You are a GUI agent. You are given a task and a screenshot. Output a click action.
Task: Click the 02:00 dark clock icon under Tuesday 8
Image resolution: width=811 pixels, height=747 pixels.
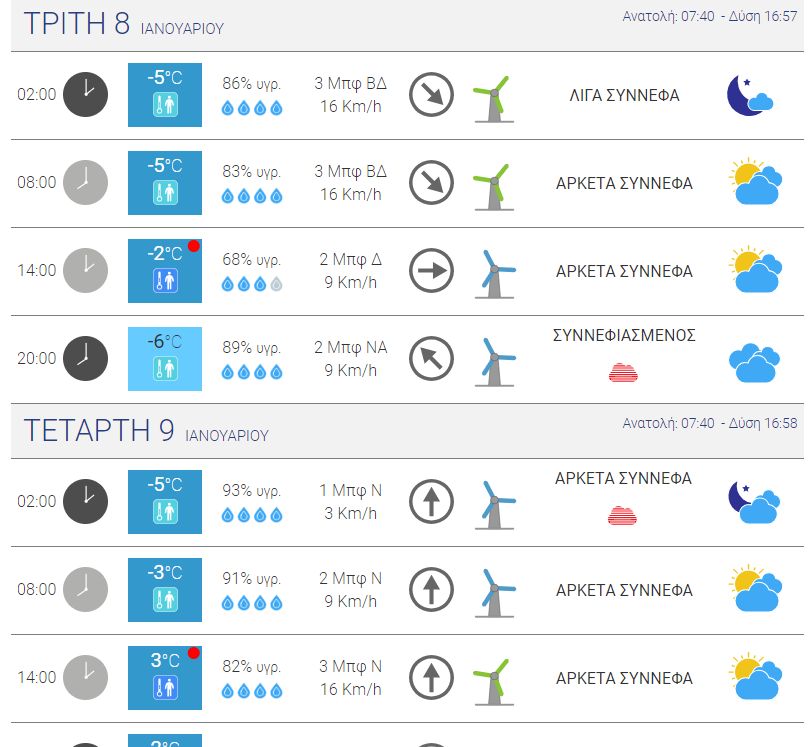click(85, 94)
